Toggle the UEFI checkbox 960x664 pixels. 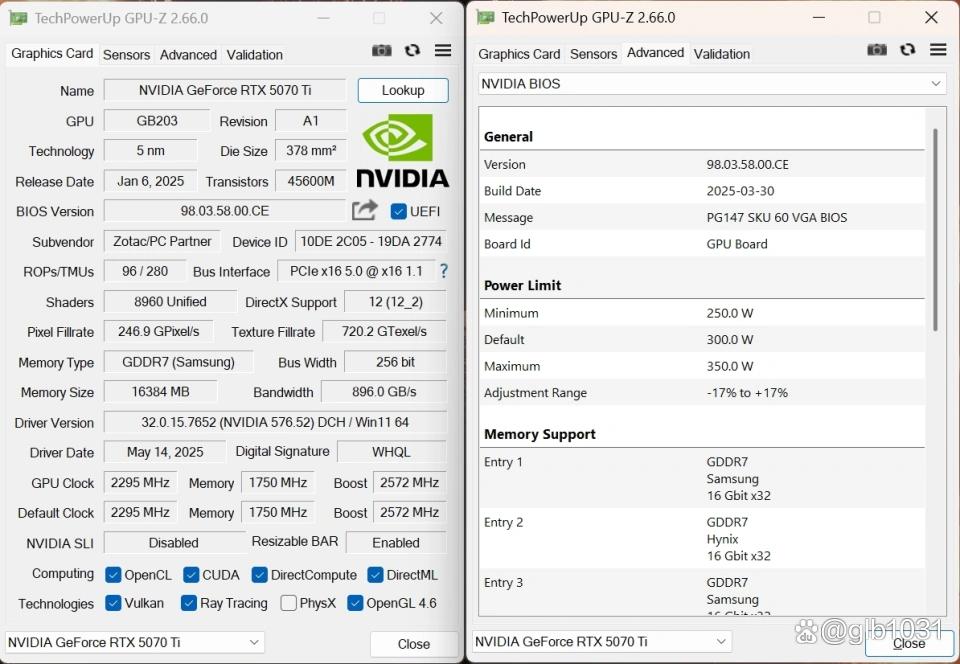click(x=399, y=211)
